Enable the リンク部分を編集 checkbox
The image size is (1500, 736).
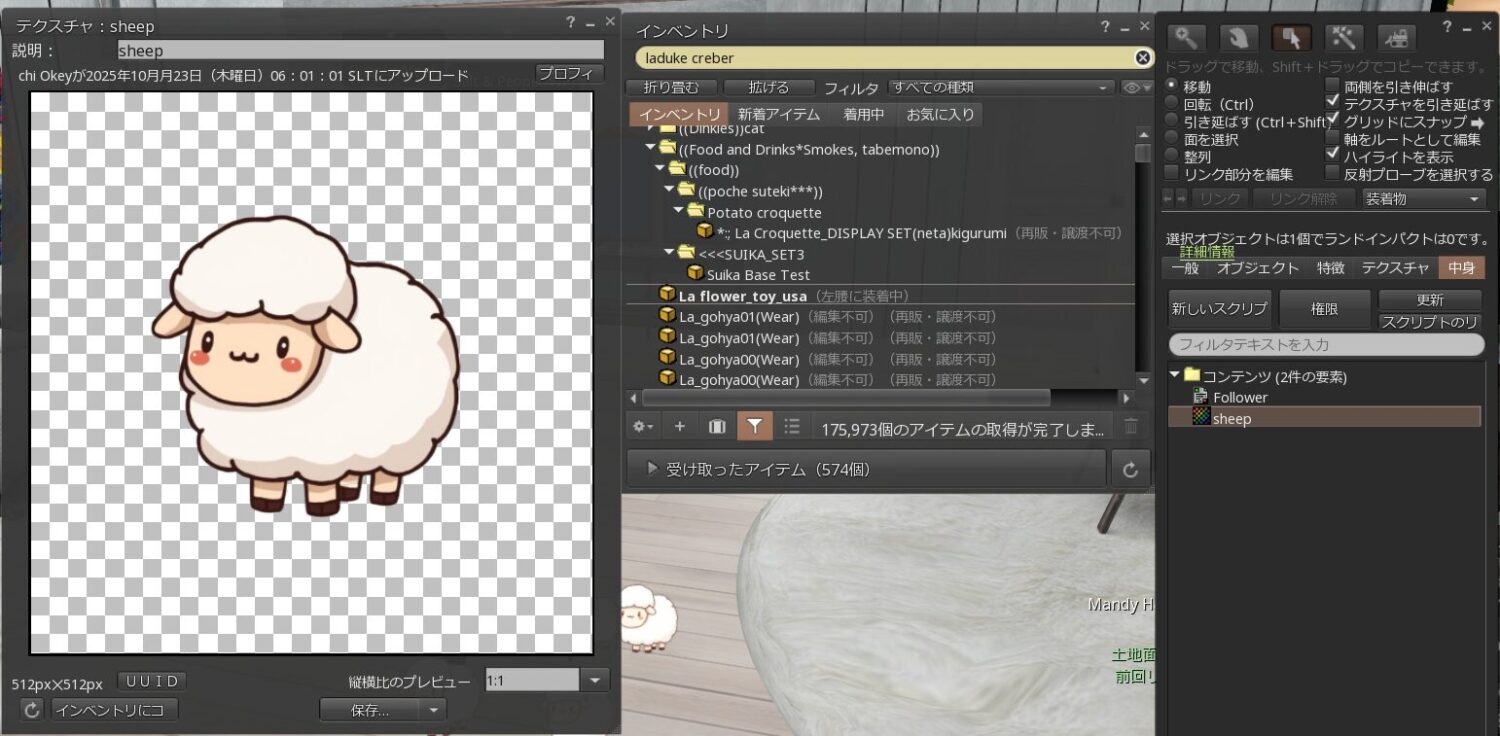[1171, 174]
